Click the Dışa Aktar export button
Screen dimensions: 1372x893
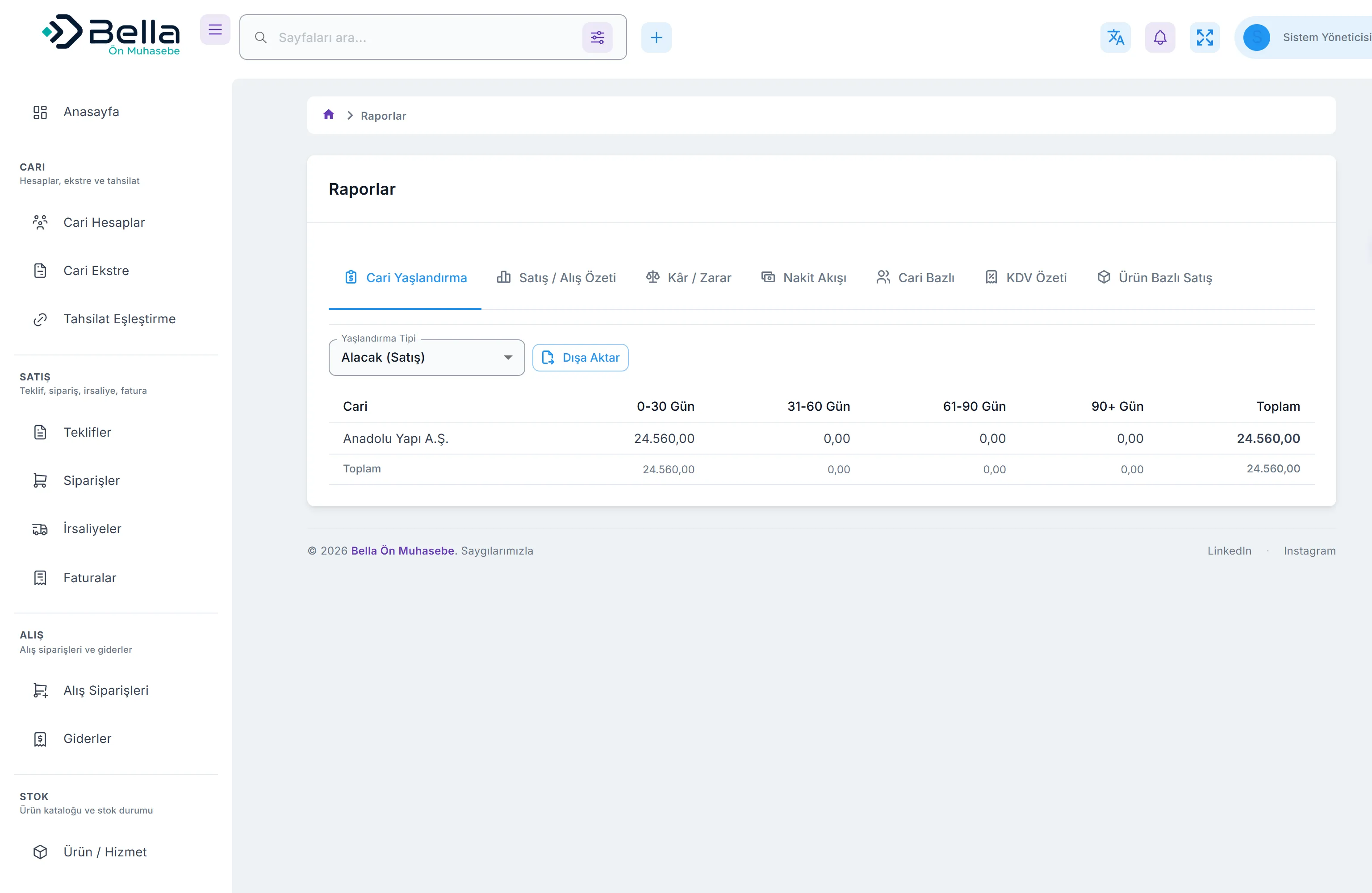point(581,358)
